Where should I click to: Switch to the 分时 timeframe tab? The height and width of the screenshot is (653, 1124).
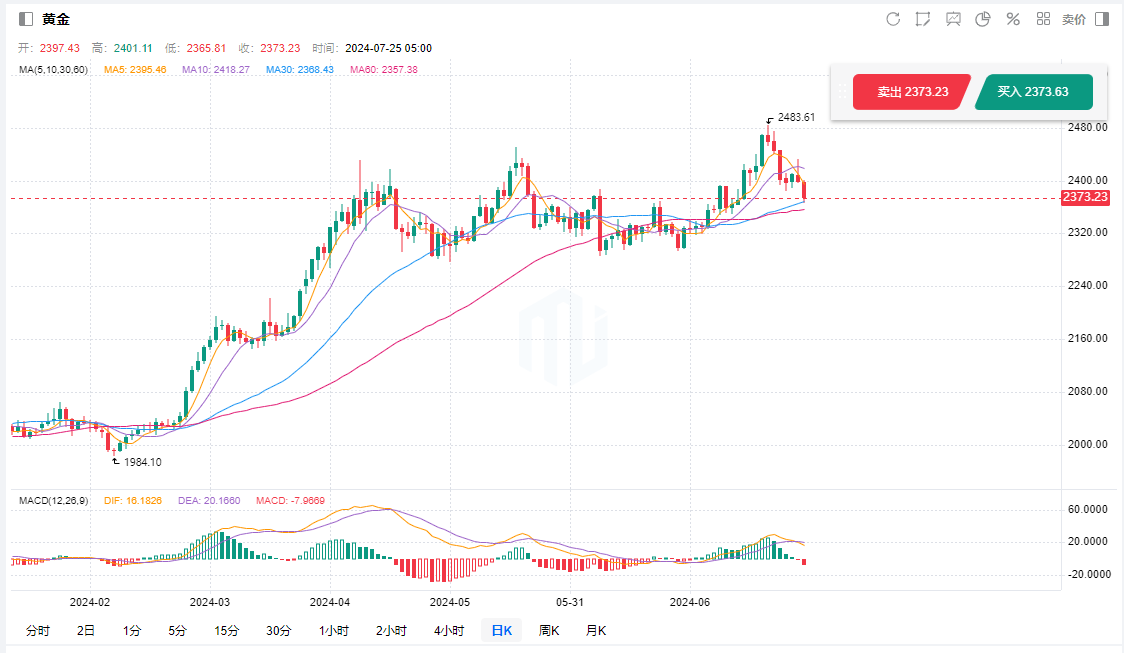pyautogui.click(x=37, y=630)
